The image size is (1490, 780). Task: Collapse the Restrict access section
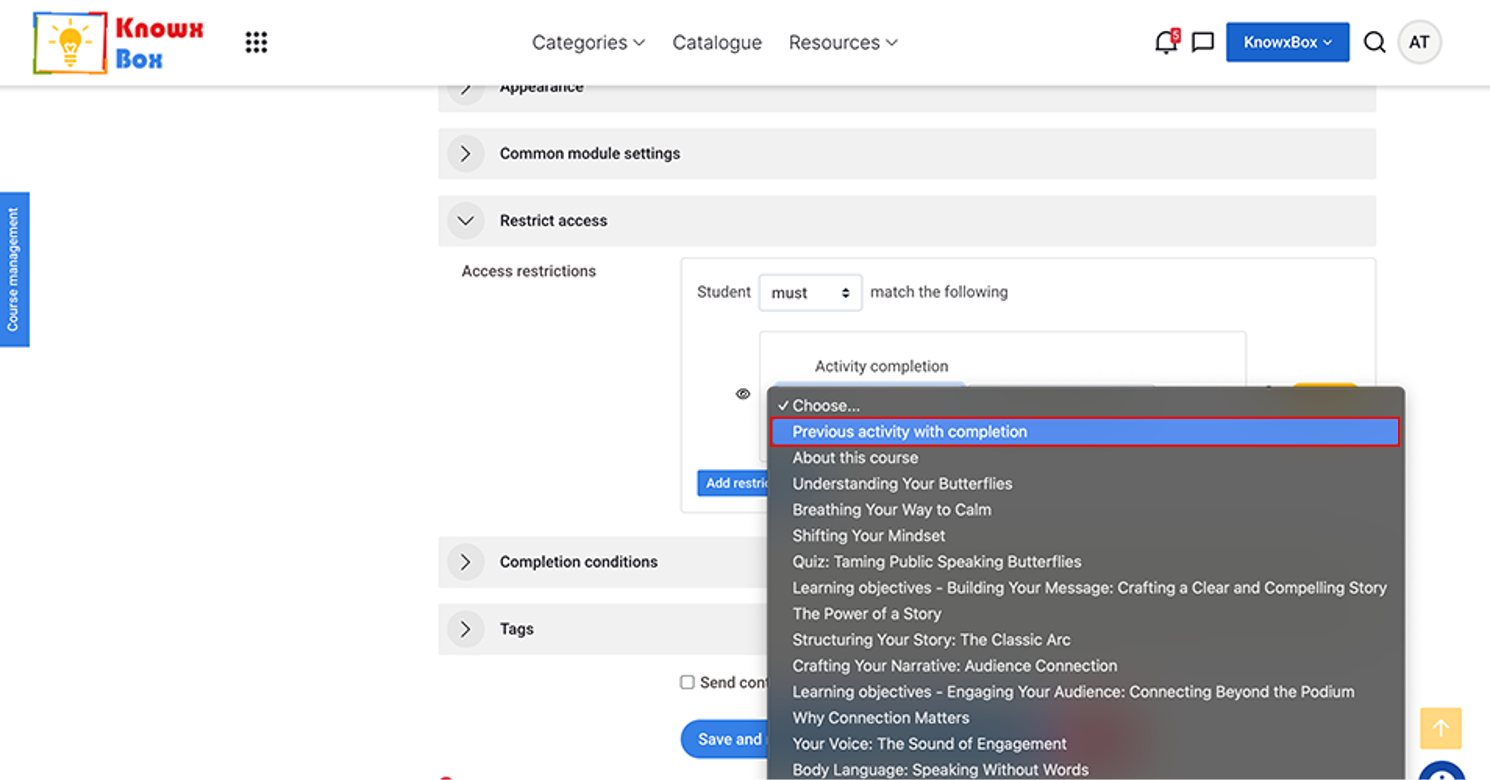point(907,220)
